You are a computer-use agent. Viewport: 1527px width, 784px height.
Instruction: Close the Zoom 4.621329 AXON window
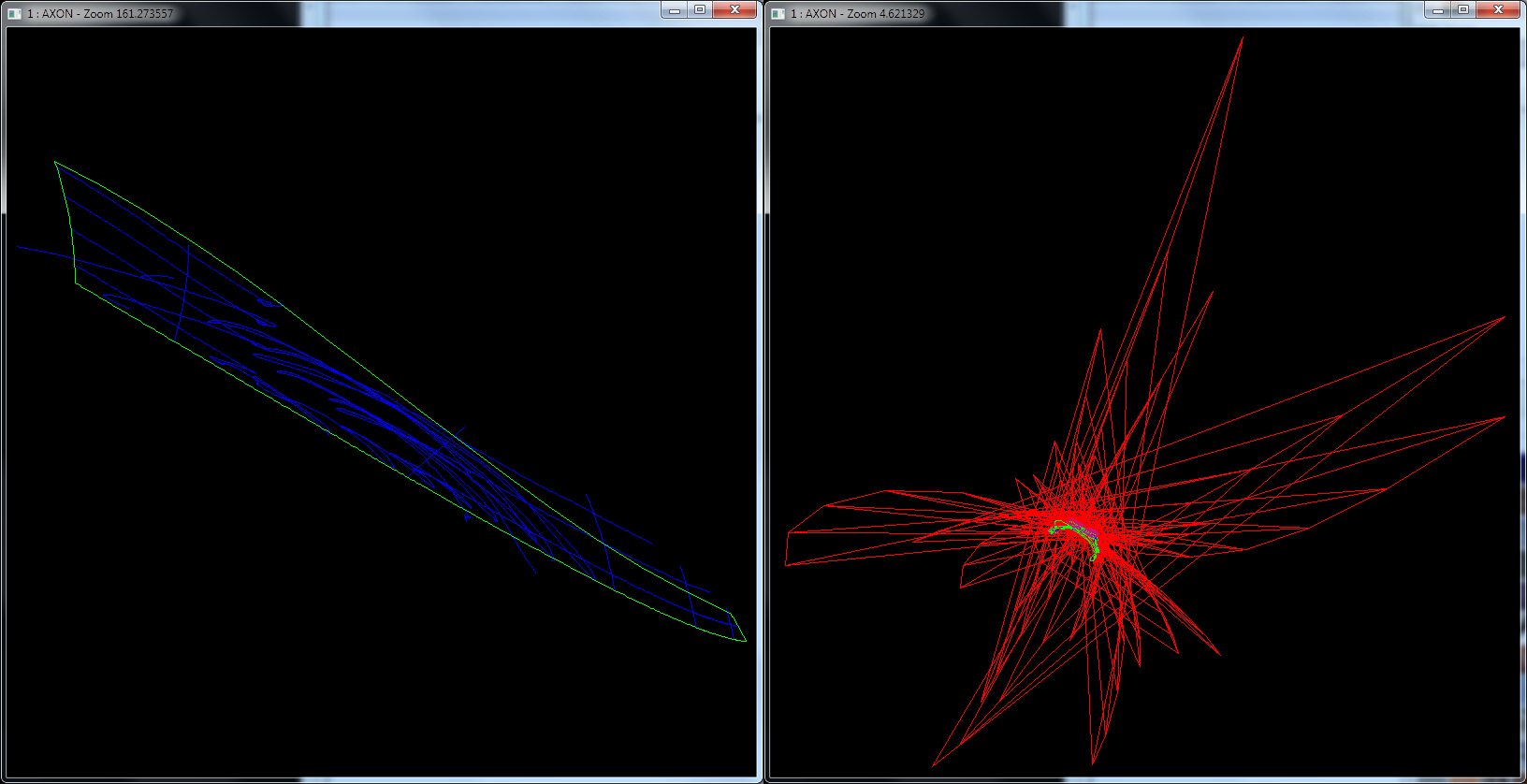(1498, 10)
